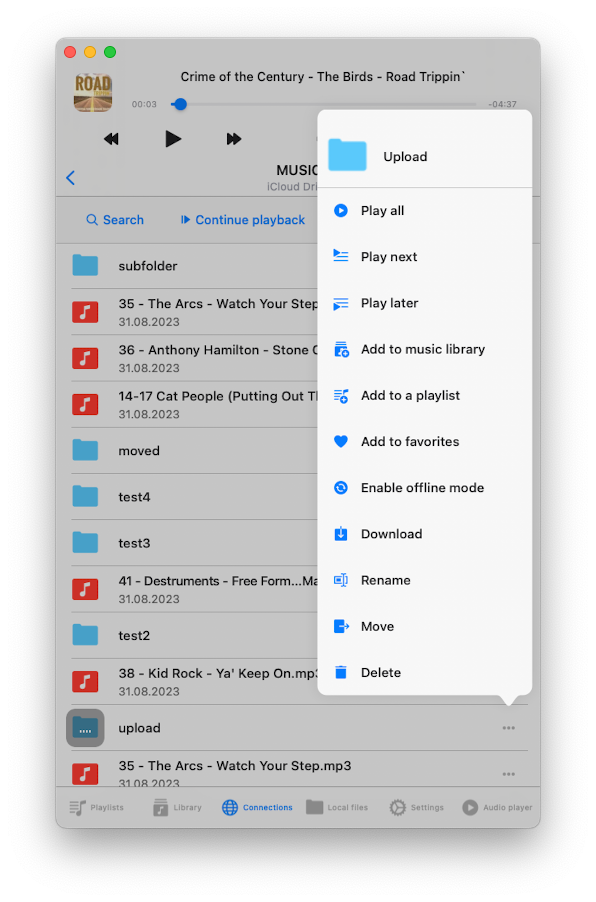Choose Play all from the menu

(x=425, y=211)
